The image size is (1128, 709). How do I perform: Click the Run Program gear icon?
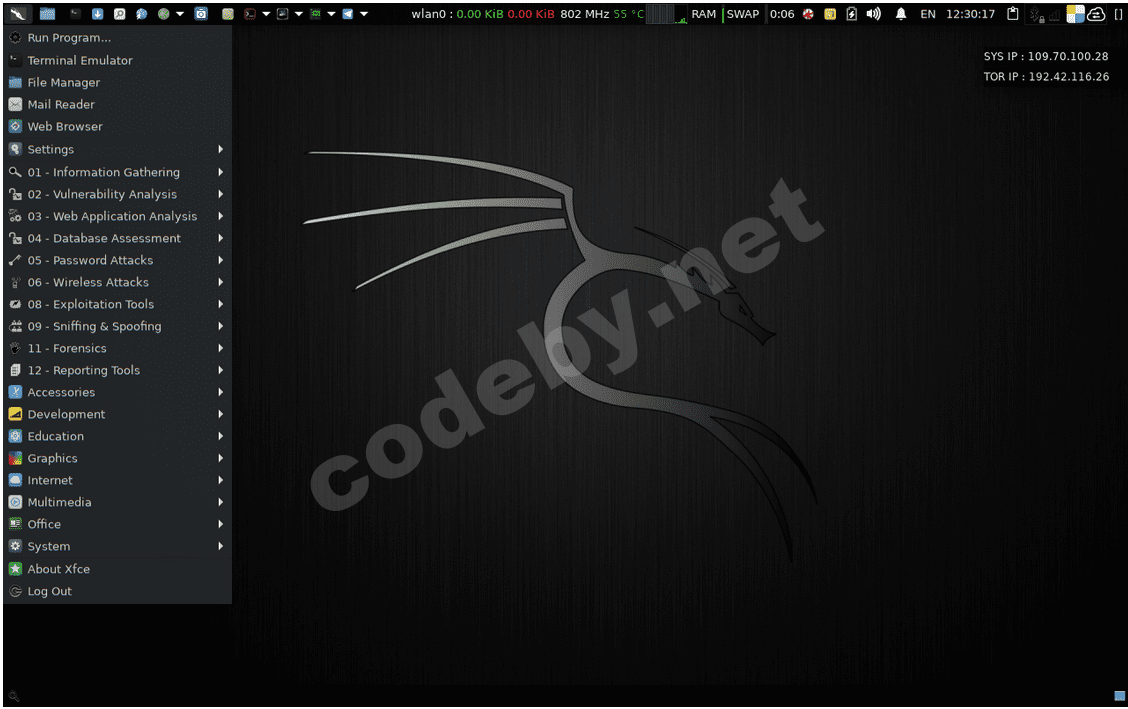click(15, 37)
